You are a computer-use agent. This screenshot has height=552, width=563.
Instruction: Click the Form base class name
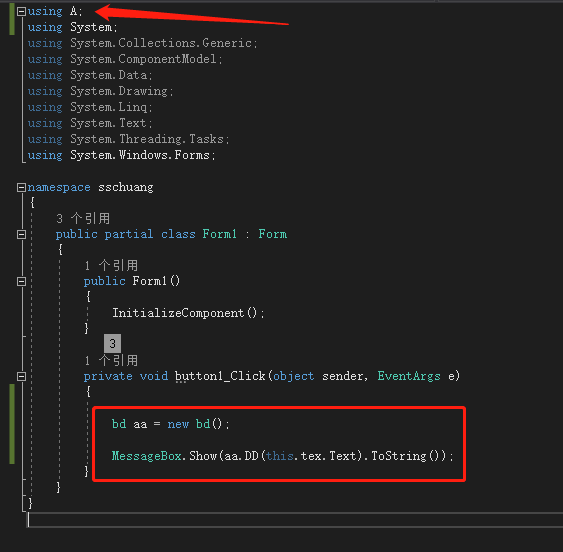point(273,234)
